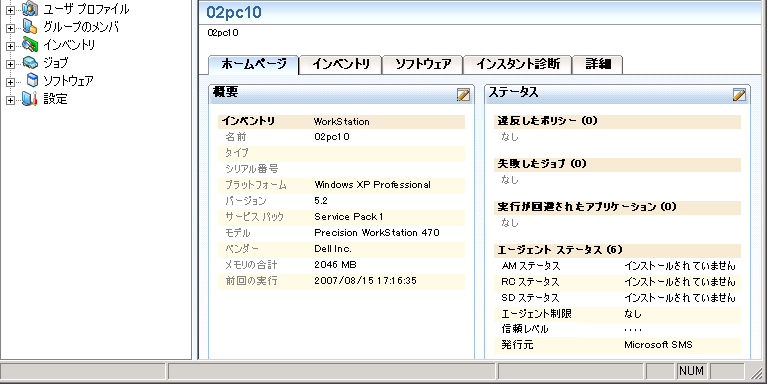
Task: Click the プラットフォーム field label
Action: click(x=256, y=185)
